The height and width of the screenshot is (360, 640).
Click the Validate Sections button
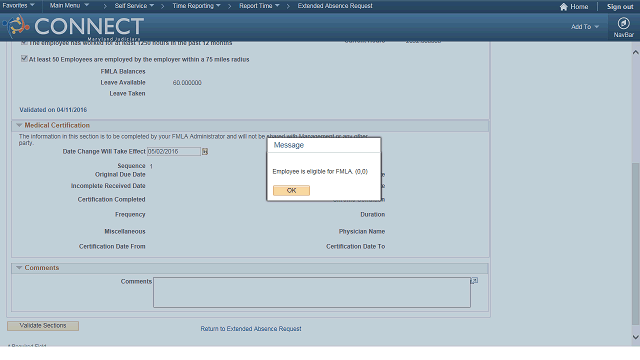coord(43,326)
